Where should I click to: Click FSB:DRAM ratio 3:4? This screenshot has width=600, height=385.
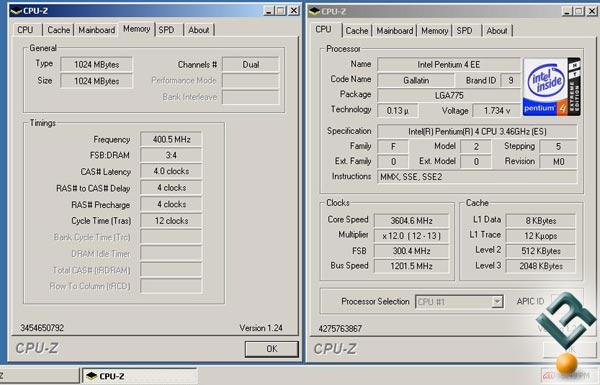point(171,155)
